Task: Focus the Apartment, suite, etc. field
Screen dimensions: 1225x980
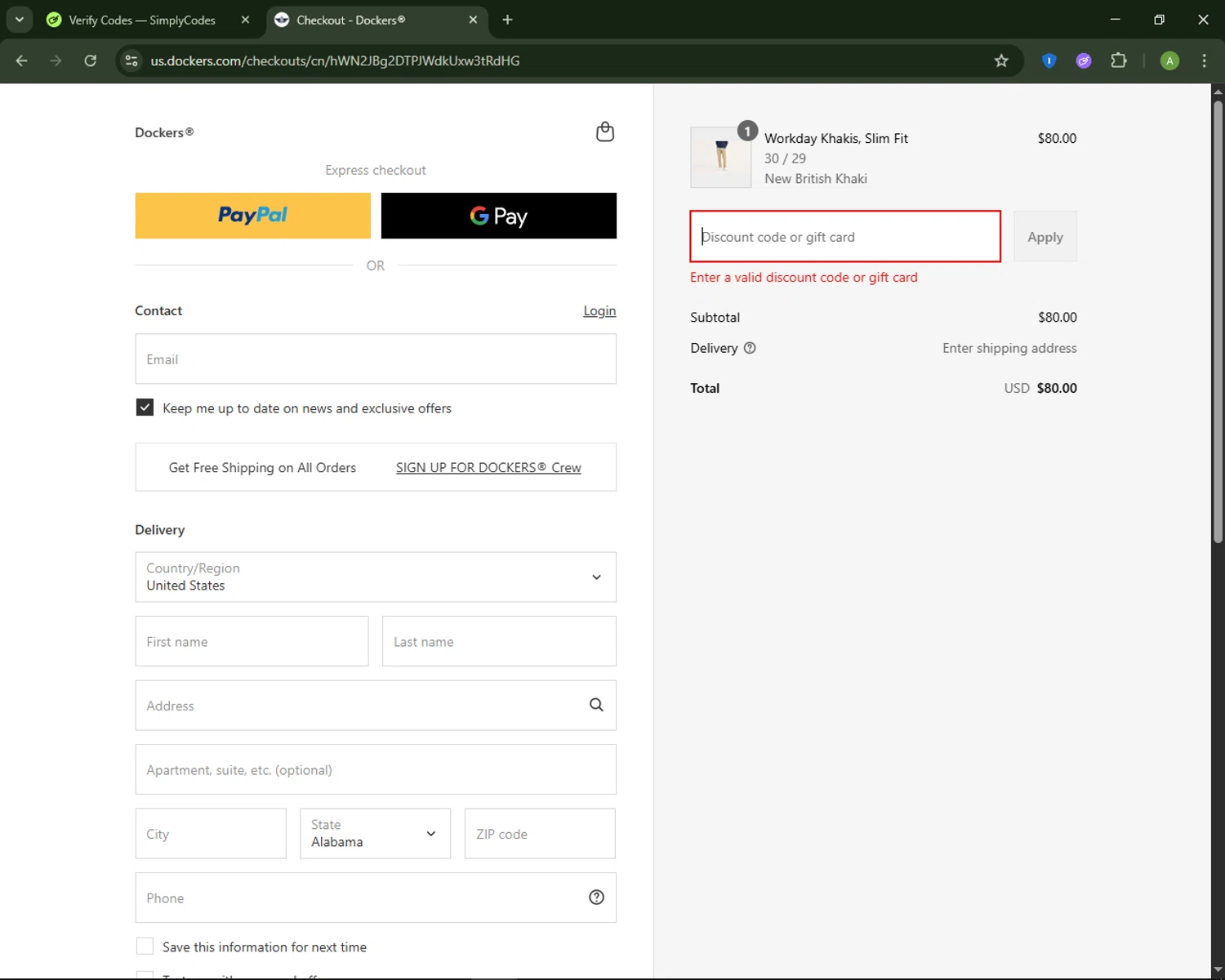Action: tap(376, 769)
